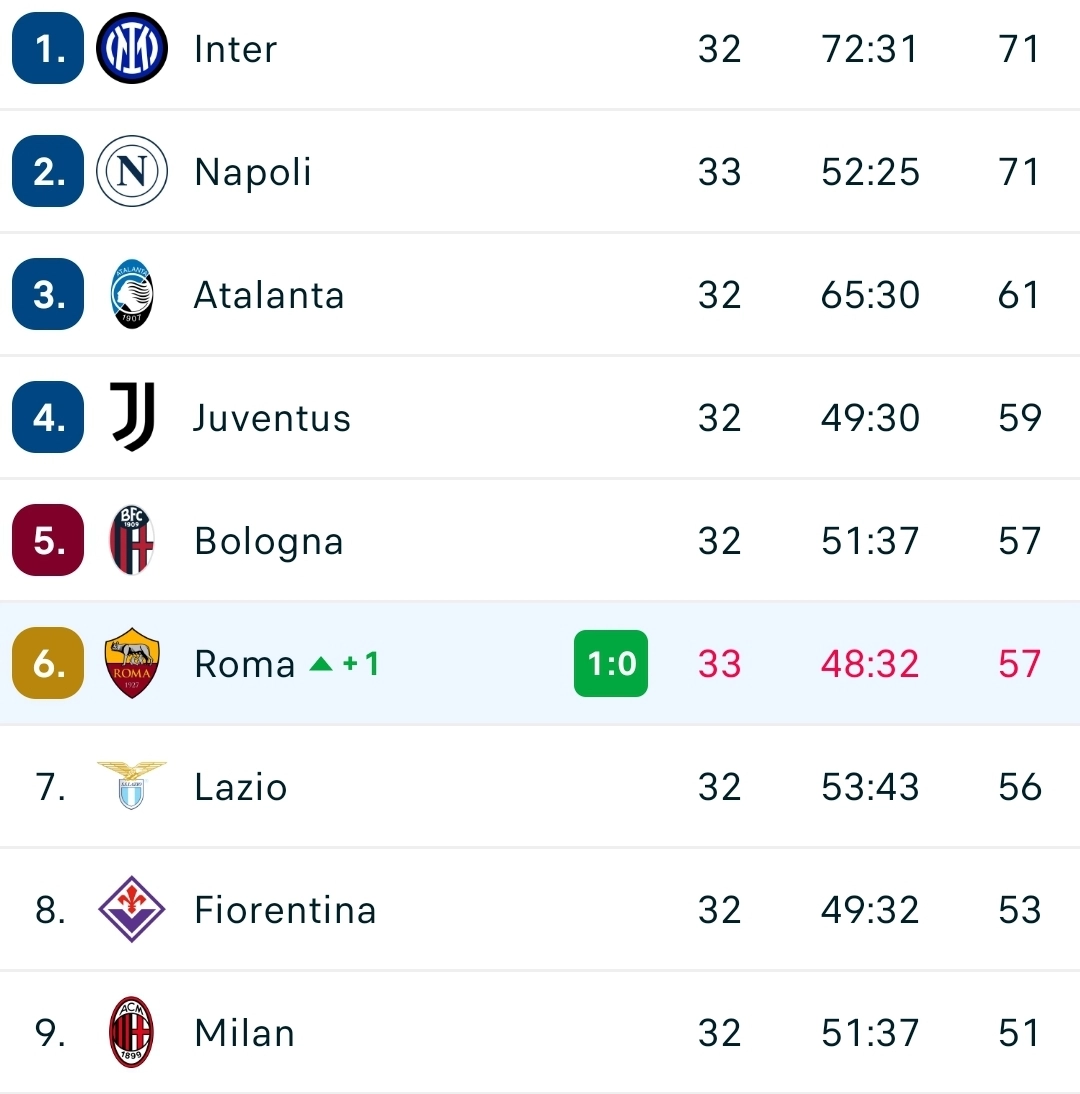Click the gold position 6 badge
This screenshot has height=1094, width=1080.
click(x=48, y=663)
